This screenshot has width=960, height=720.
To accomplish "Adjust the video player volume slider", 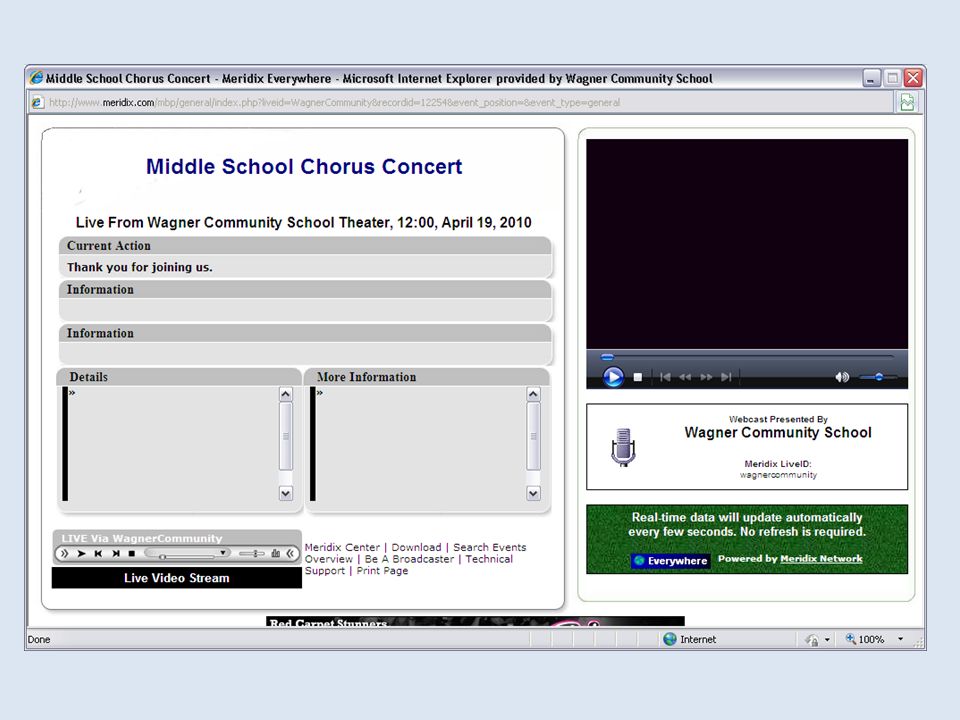I will click(878, 377).
